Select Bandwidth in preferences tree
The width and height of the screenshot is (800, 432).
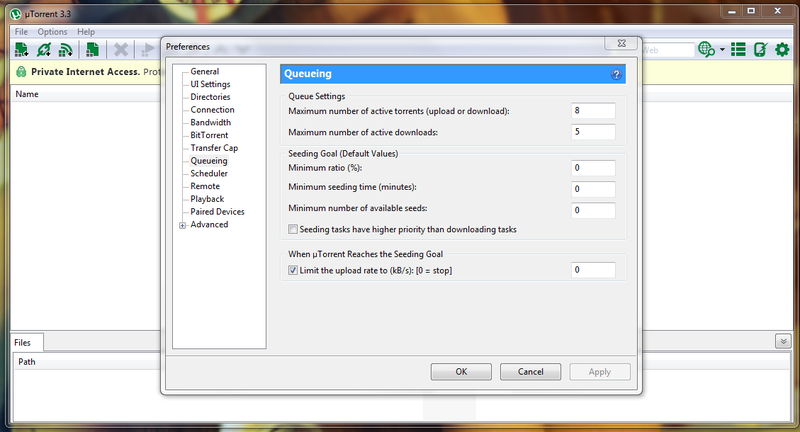211,122
